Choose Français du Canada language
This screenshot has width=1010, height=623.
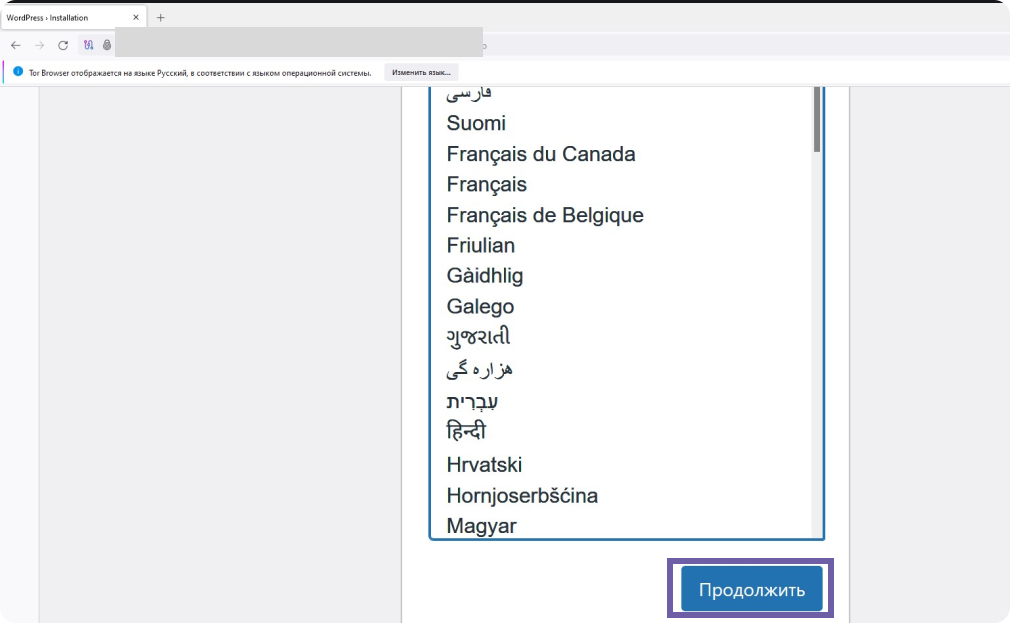pyautogui.click(x=540, y=154)
